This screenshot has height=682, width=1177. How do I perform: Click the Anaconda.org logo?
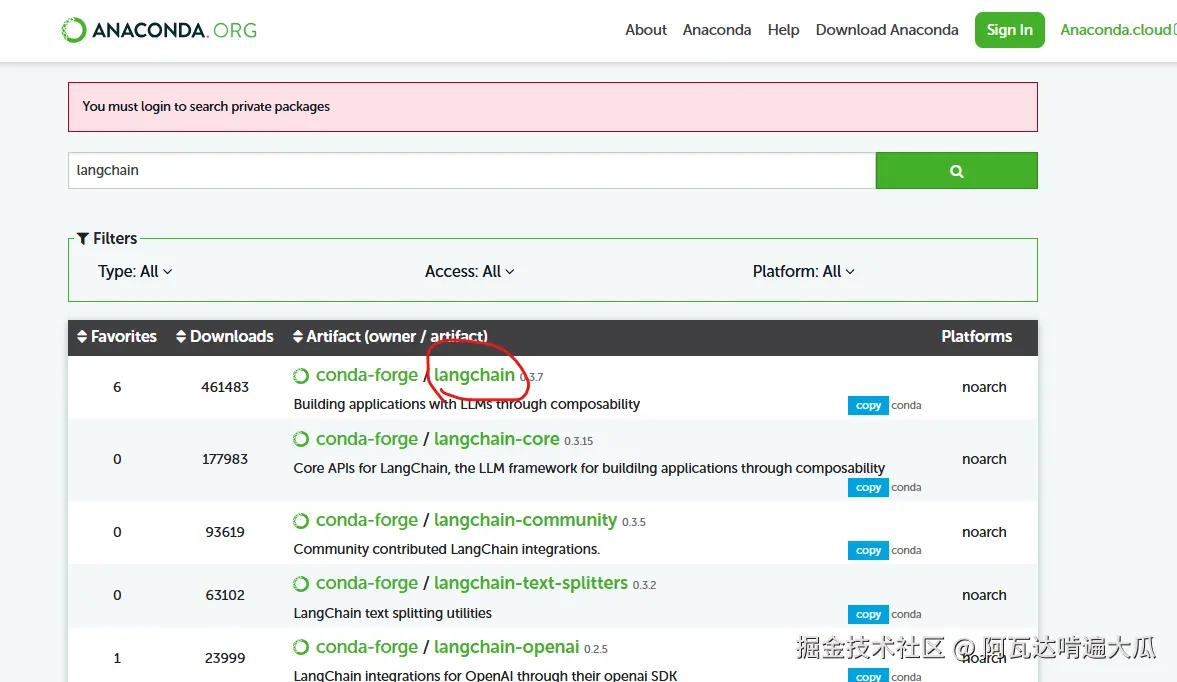159,30
